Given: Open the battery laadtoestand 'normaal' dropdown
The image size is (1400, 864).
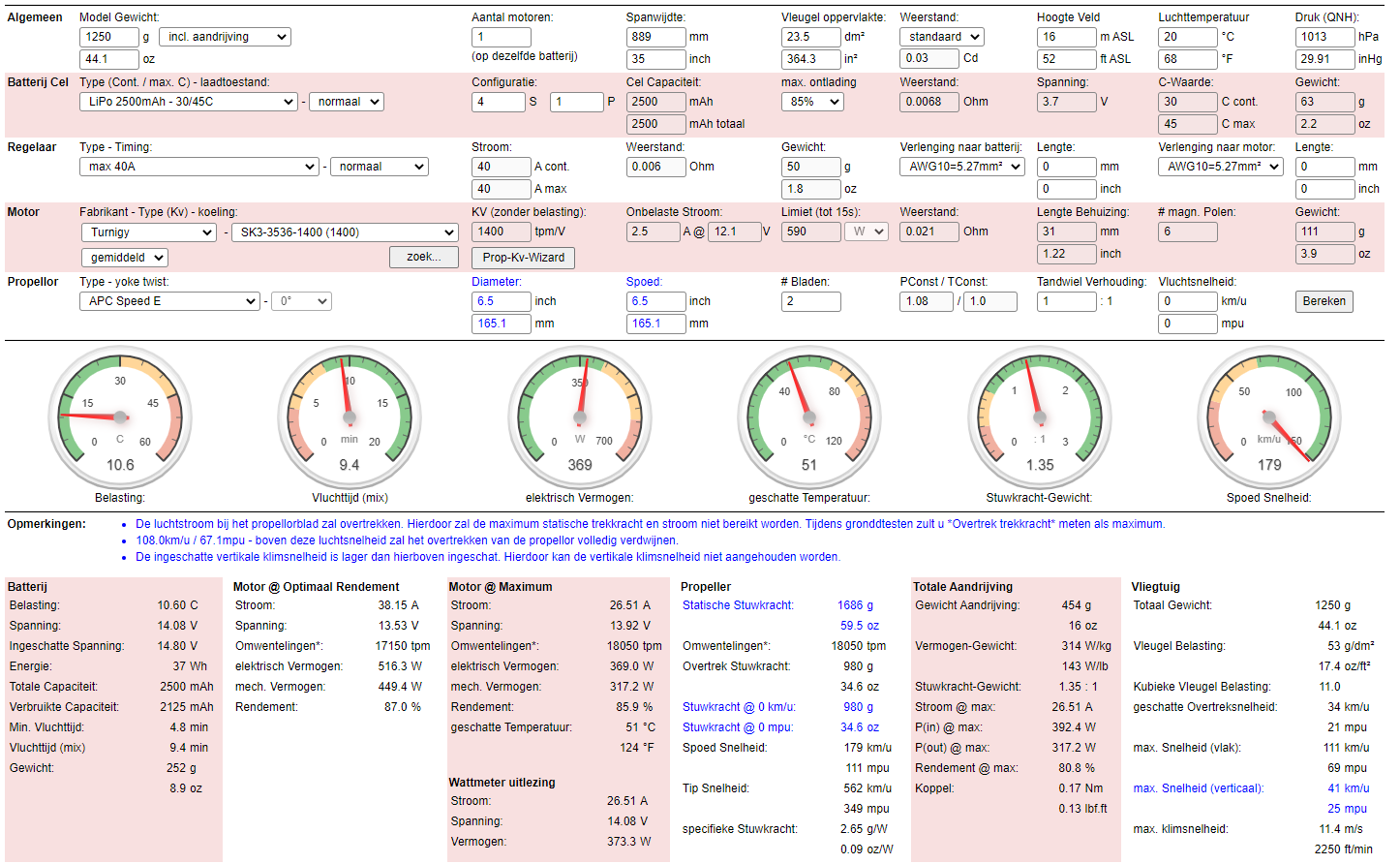Looking at the screenshot, I should (x=347, y=102).
